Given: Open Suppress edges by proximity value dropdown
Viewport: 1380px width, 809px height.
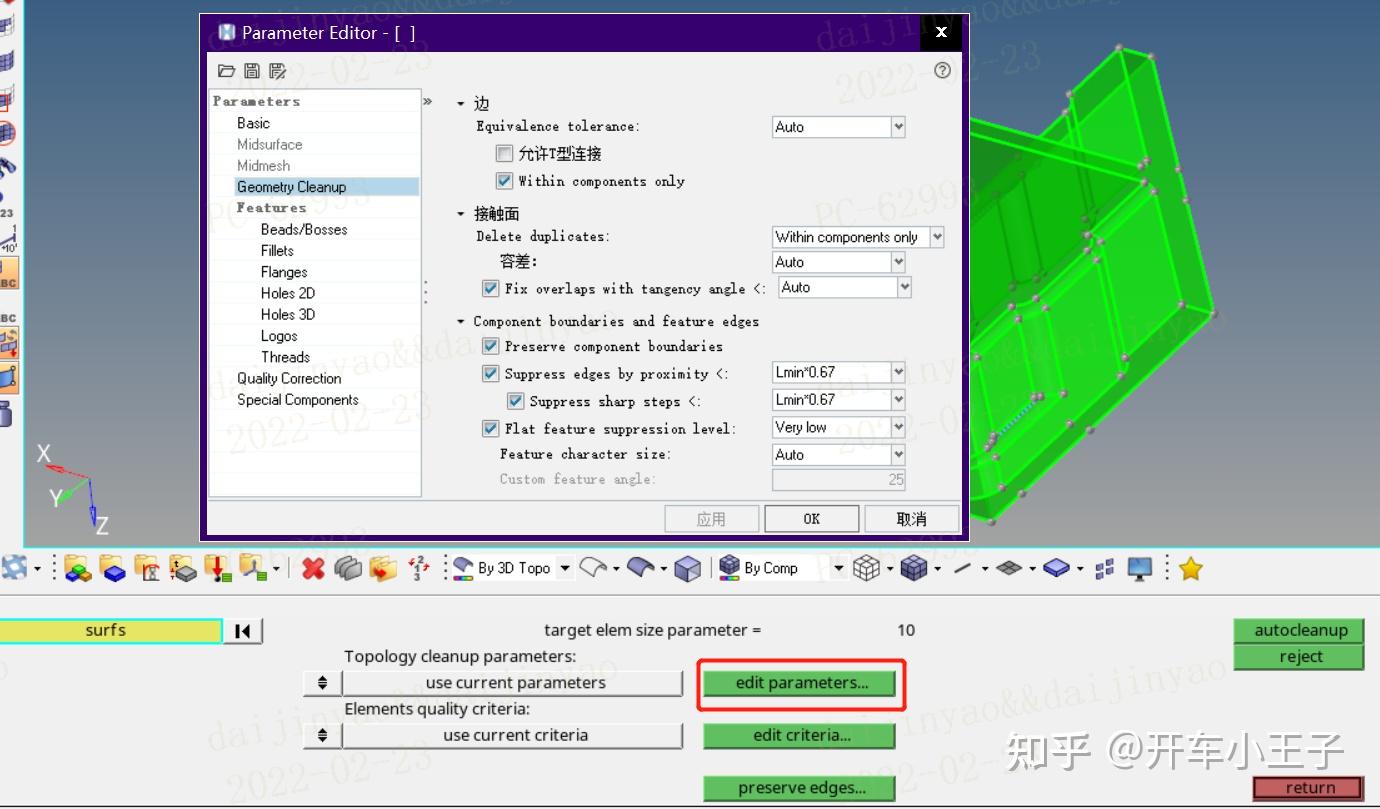Looking at the screenshot, I should click(838, 372).
